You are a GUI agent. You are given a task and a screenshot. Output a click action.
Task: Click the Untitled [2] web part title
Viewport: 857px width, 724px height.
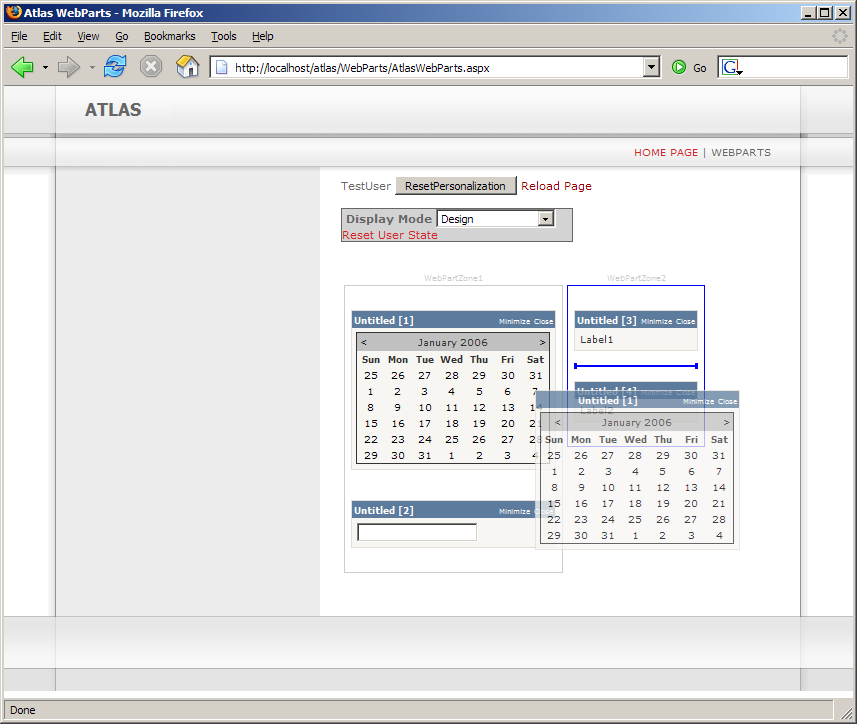(384, 510)
